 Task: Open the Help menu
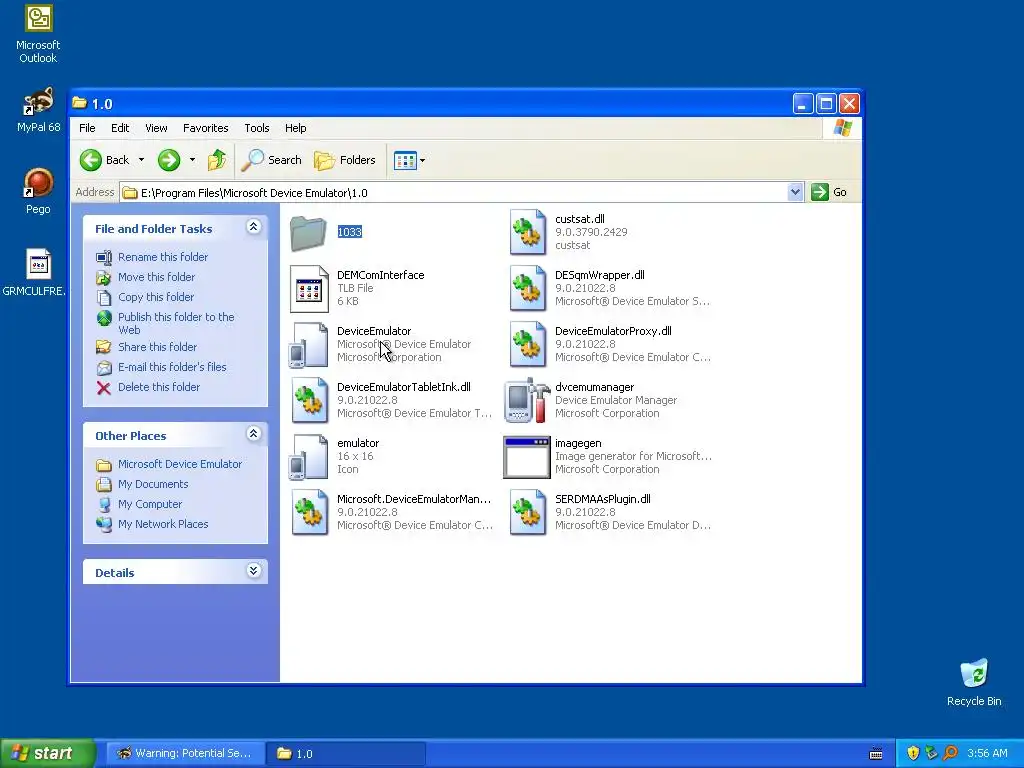(295, 128)
